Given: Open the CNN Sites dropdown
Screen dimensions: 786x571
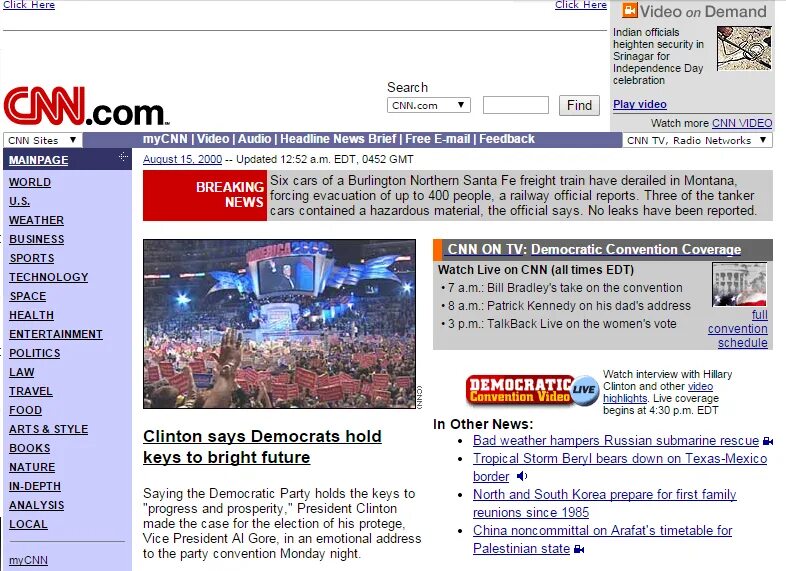Looking at the screenshot, I should [x=43, y=140].
